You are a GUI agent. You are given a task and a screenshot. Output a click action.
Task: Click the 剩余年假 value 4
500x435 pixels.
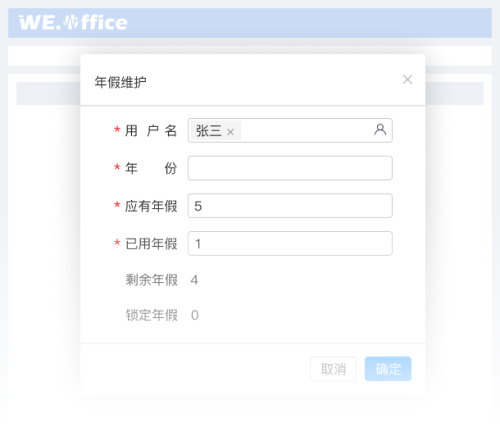tap(194, 280)
